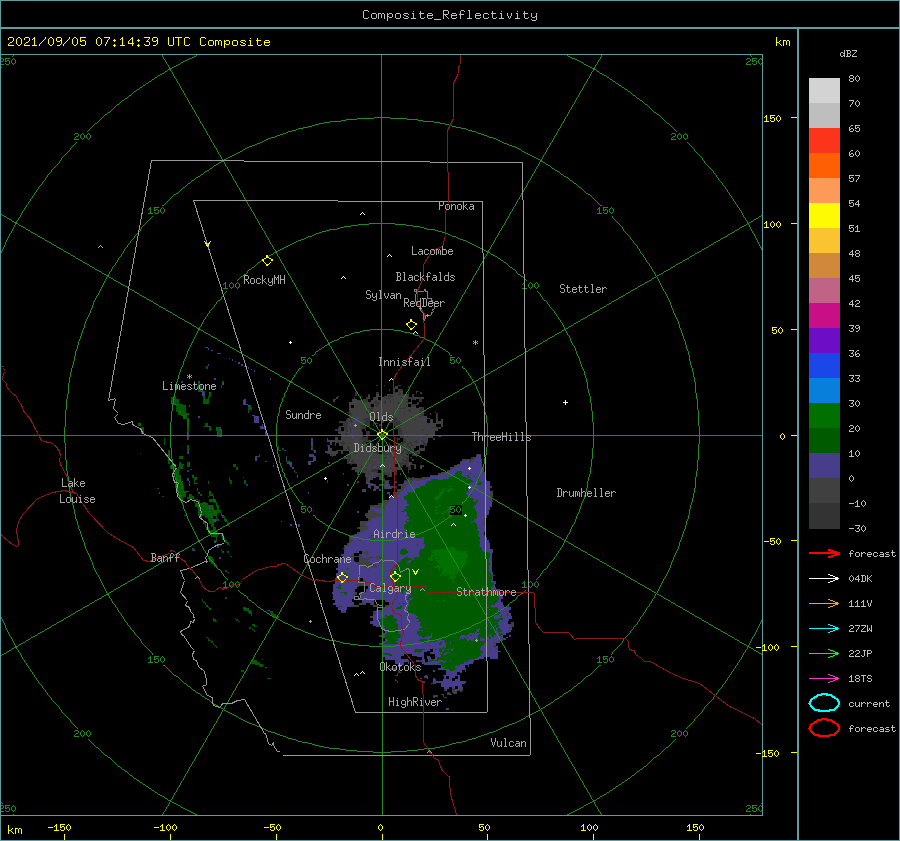Click the Sylvan label on map
This screenshot has width=900, height=841.
tap(383, 295)
